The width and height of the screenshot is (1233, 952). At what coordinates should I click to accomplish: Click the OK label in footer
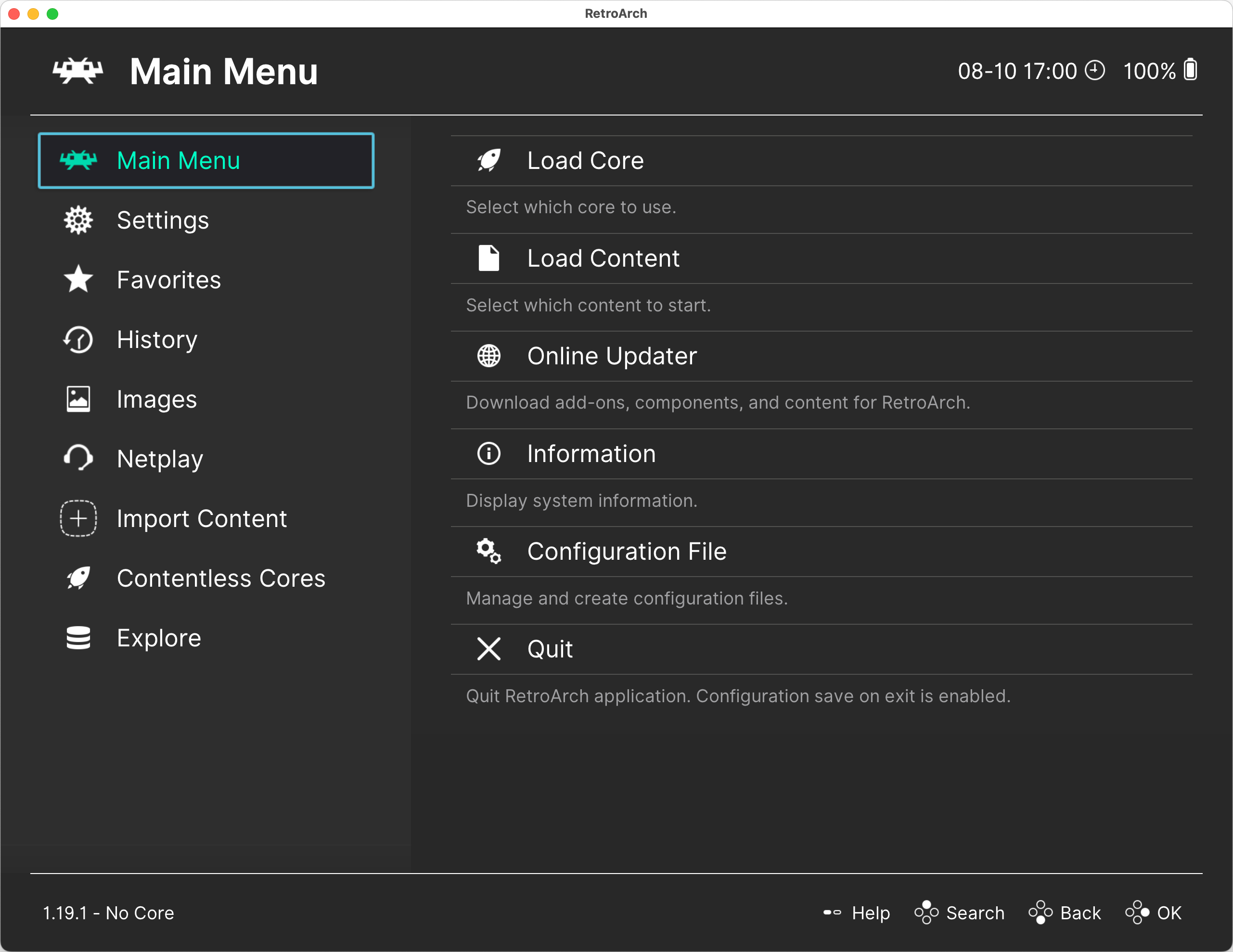[x=1169, y=913]
